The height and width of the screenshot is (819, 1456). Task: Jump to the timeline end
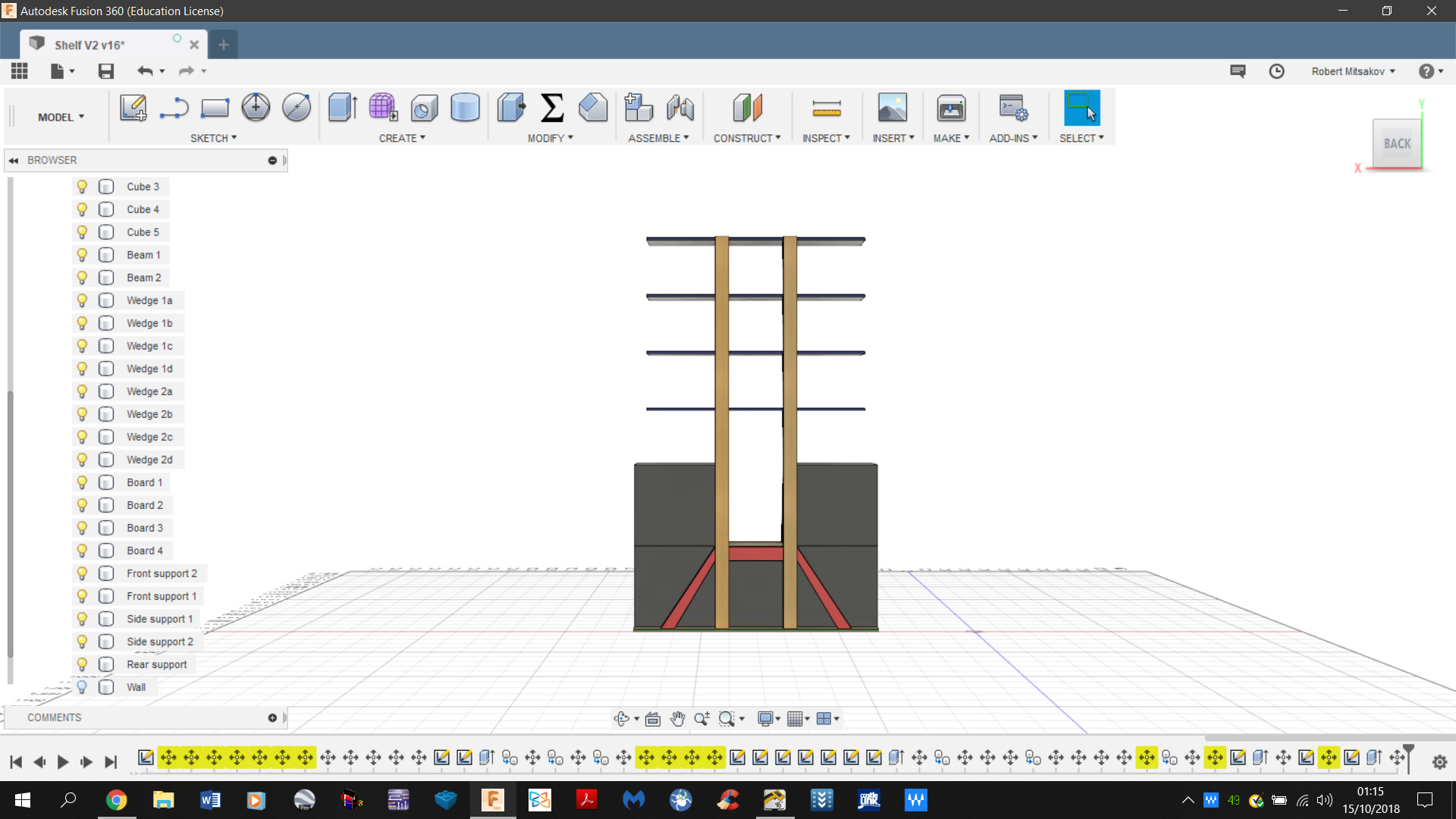111,762
